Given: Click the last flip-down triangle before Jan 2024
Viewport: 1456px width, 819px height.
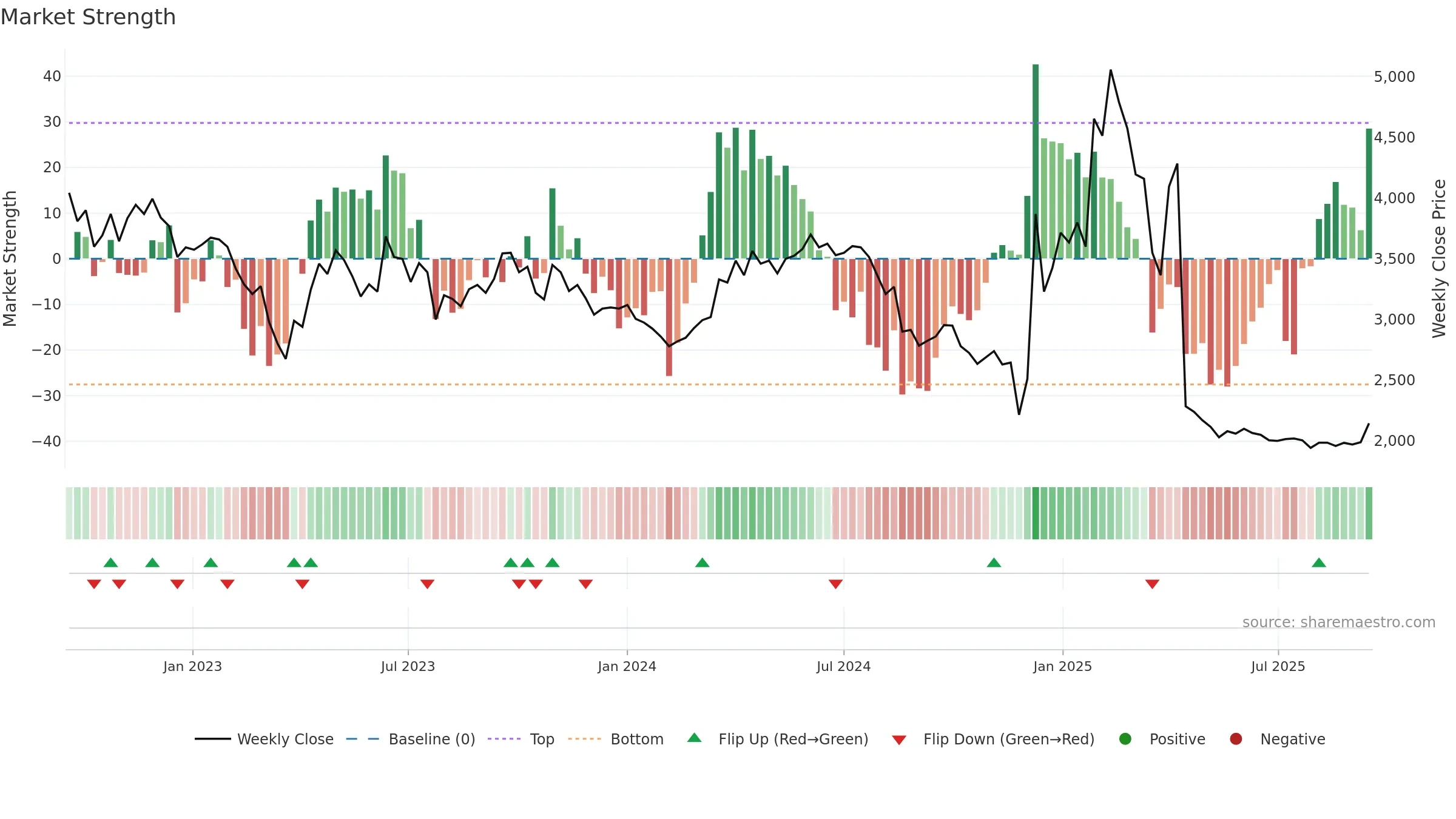Looking at the screenshot, I should pos(585,584).
